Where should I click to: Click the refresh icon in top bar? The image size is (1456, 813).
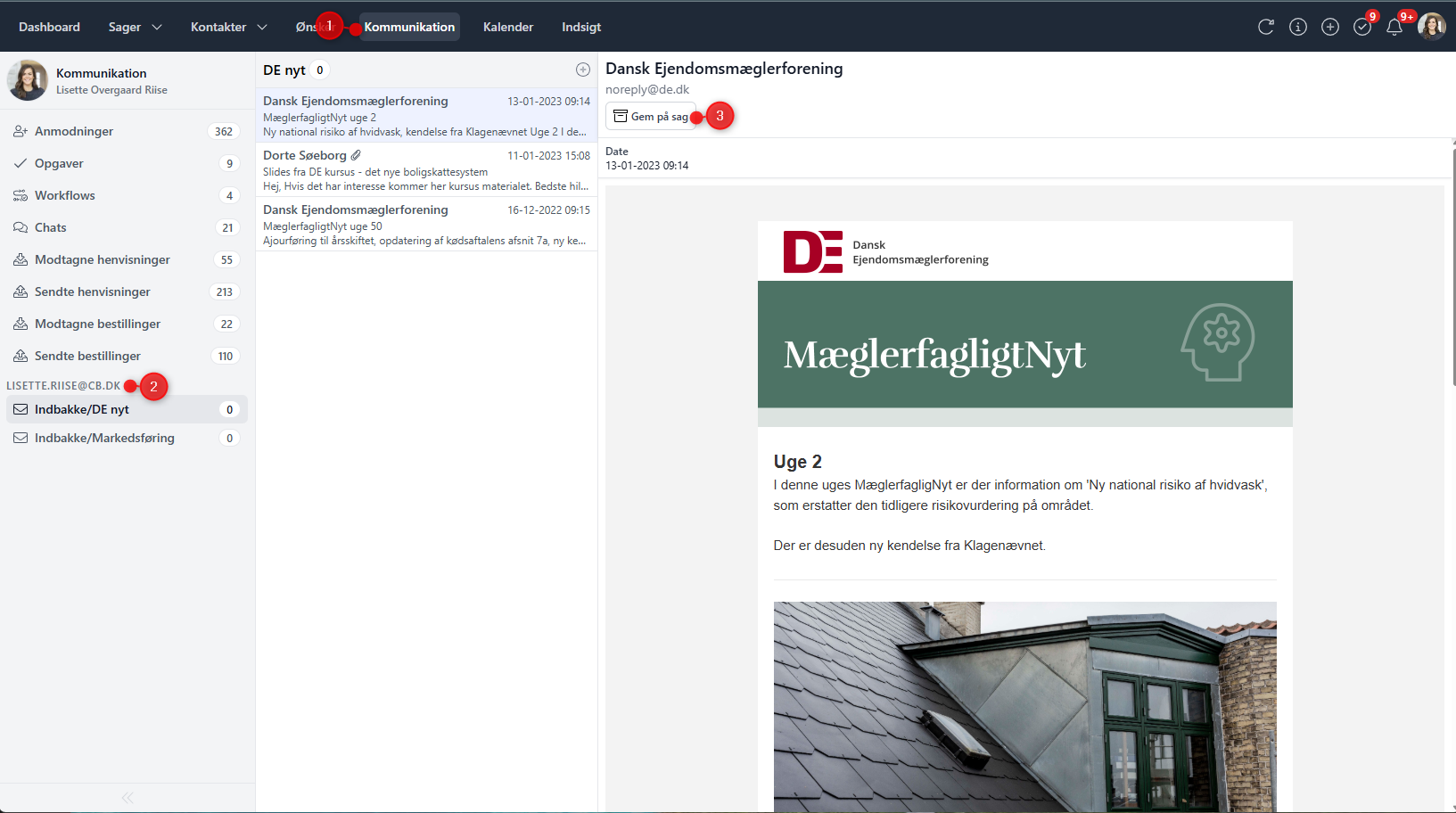(1265, 27)
